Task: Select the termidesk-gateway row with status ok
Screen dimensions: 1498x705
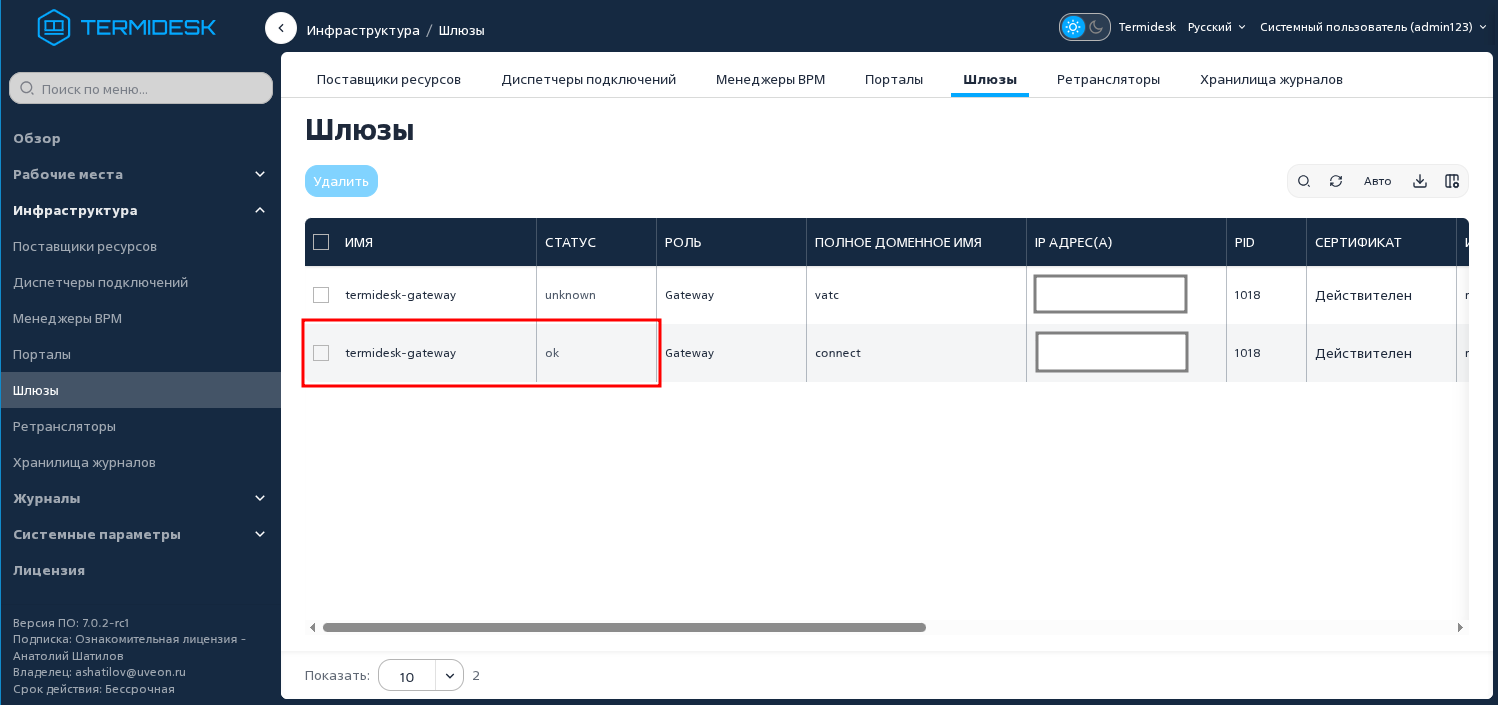Action: 321,353
